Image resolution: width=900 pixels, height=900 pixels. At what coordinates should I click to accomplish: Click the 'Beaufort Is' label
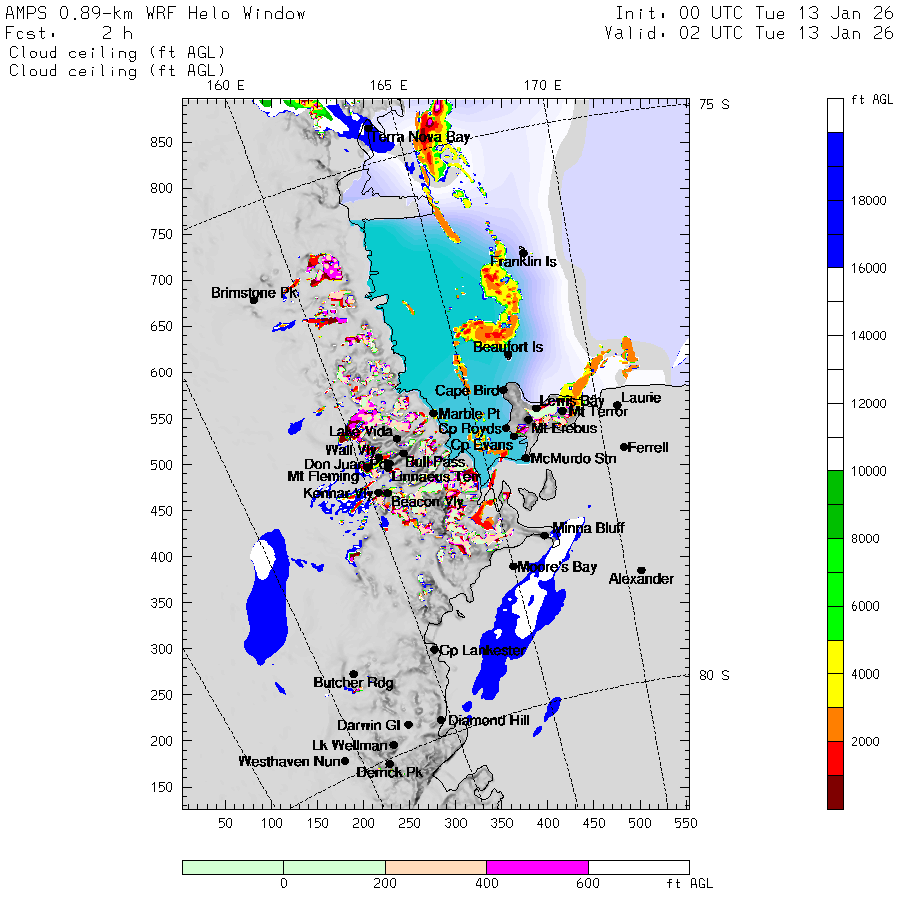point(508,347)
